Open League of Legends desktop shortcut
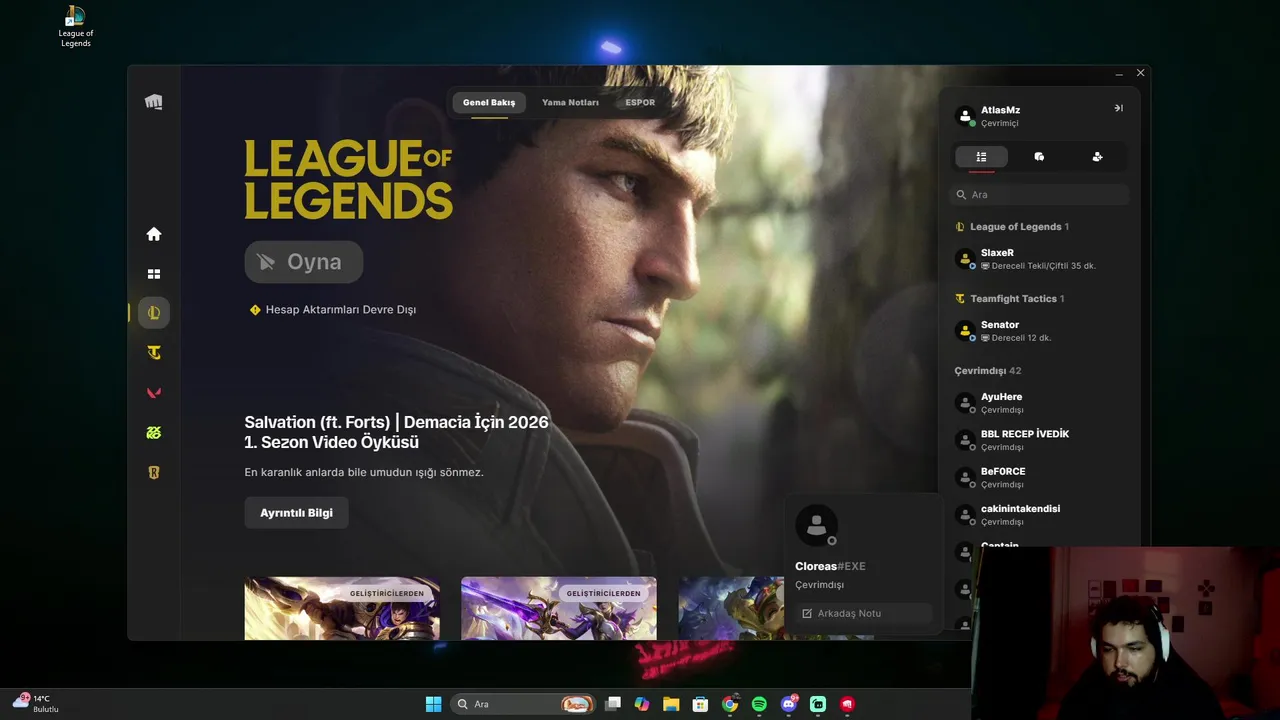The width and height of the screenshot is (1280, 720). tap(75, 26)
